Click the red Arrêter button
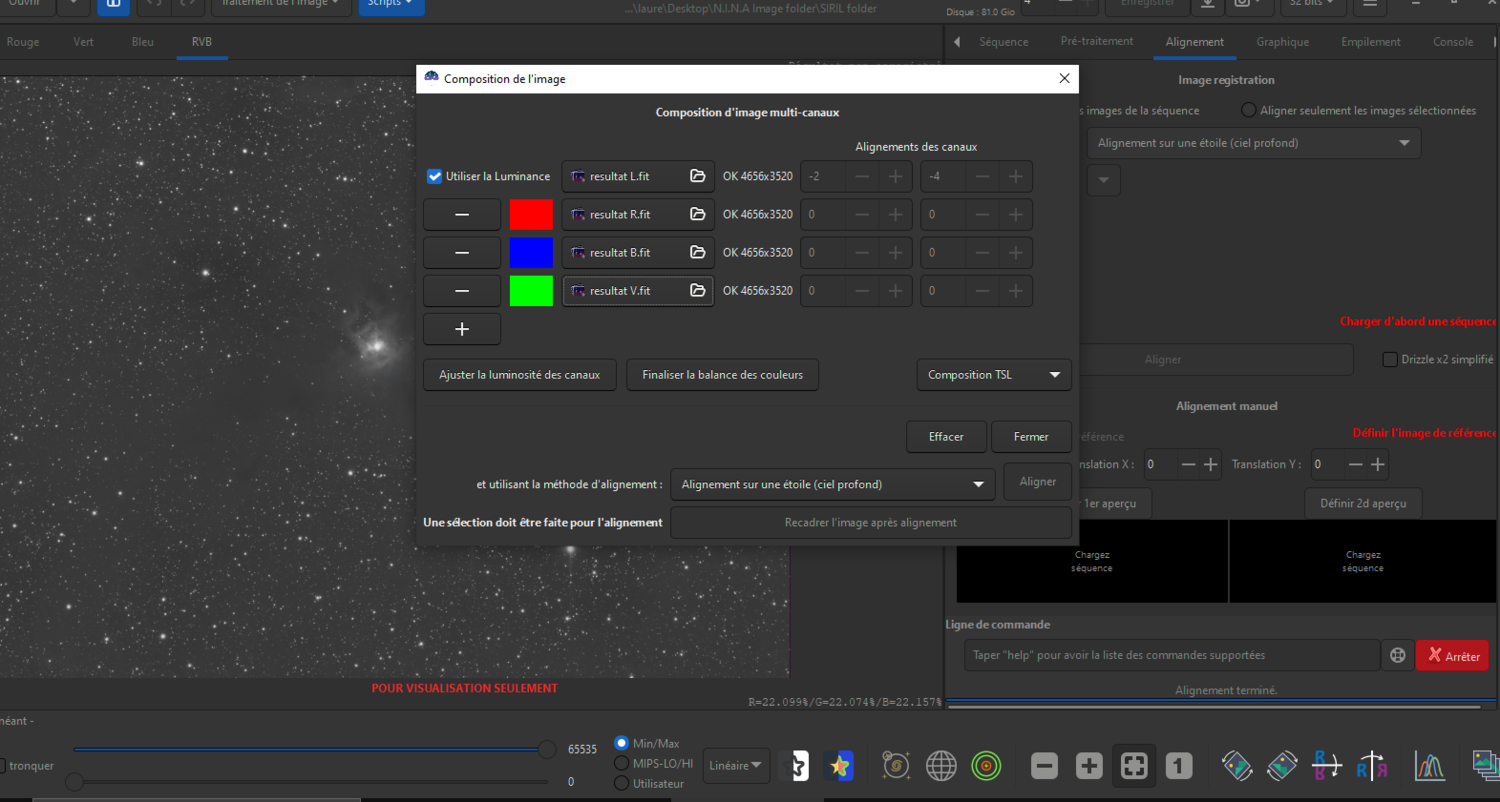The image size is (1500, 802). pos(1452,656)
